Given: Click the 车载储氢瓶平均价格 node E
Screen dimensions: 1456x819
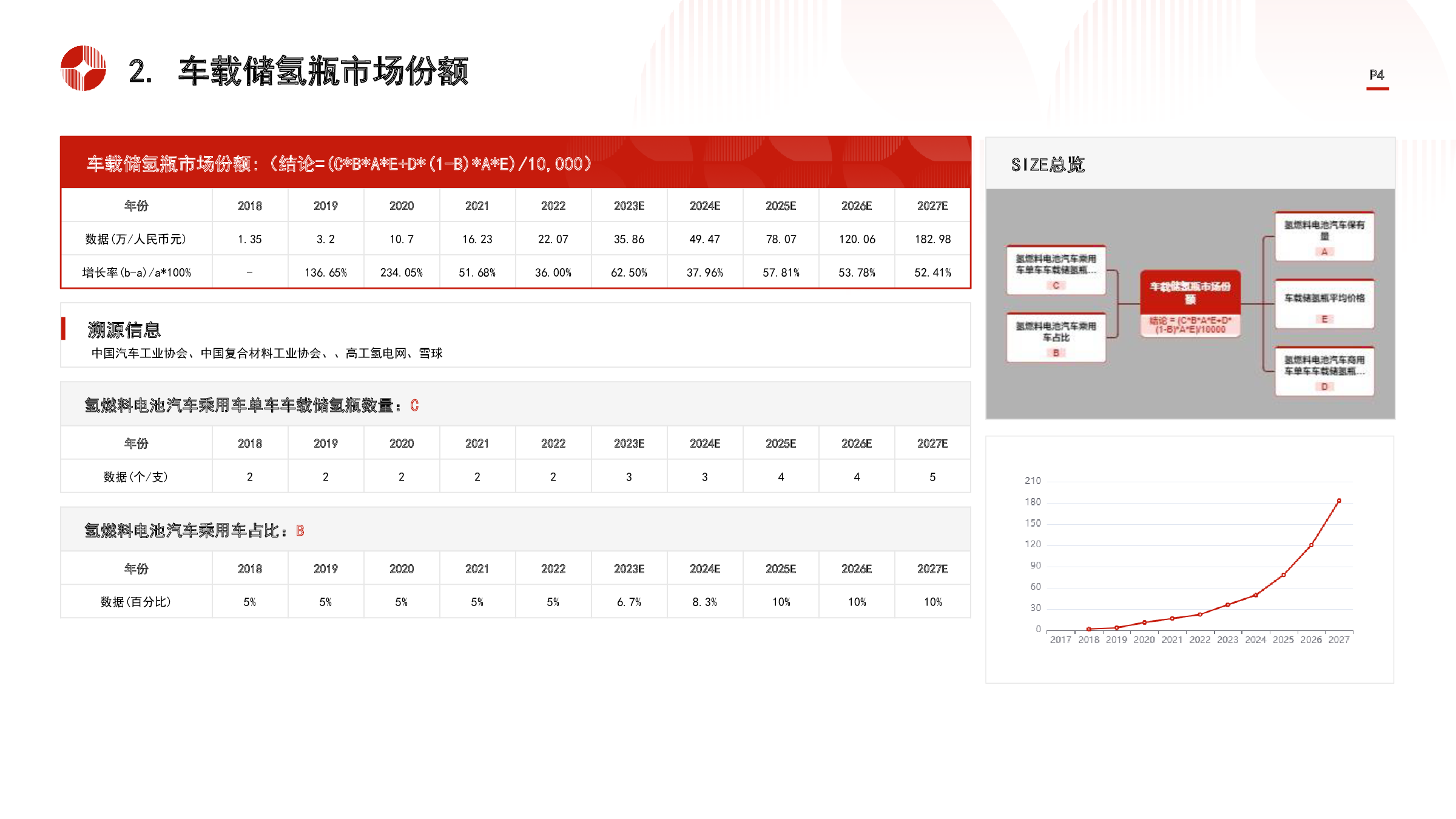Looking at the screenshot, I should pyautogui.click(x=1324, y=304).
